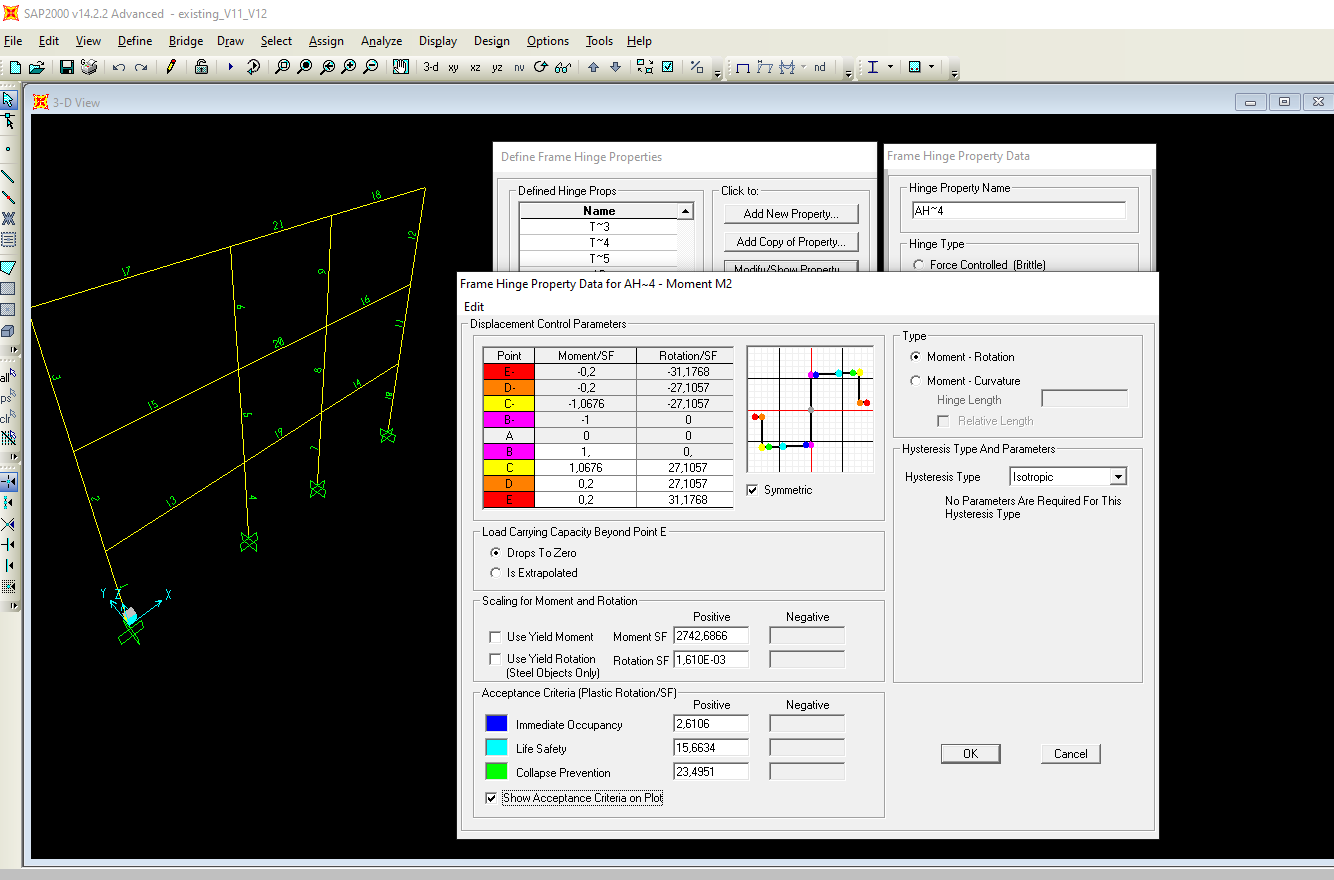Image resolution: width=1334 pixels, height=880 pixels.
Task: Select Drops To Zero option
Action: tap(495, 553)
